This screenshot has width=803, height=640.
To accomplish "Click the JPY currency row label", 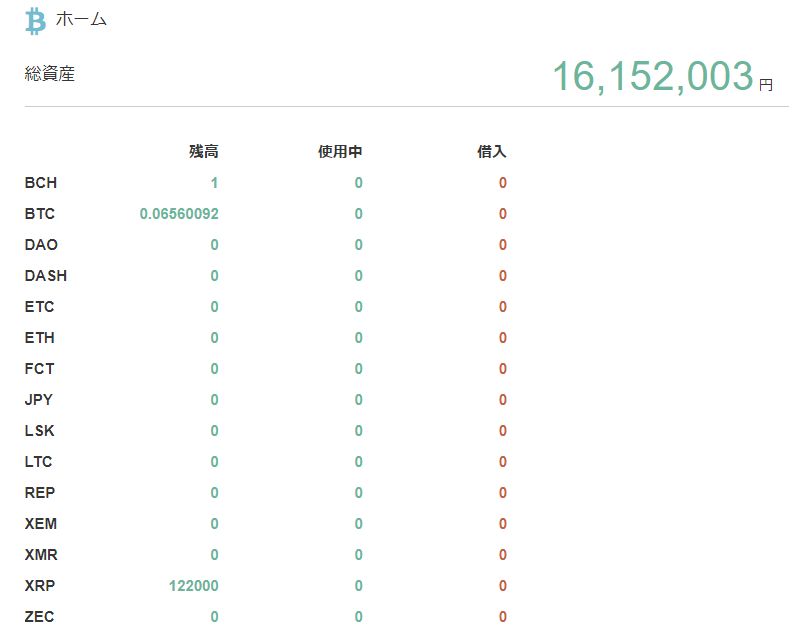I will [39, 400].
